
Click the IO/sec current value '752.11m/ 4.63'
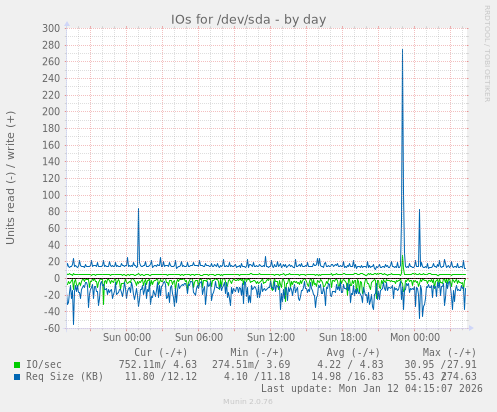pos(158,365)
